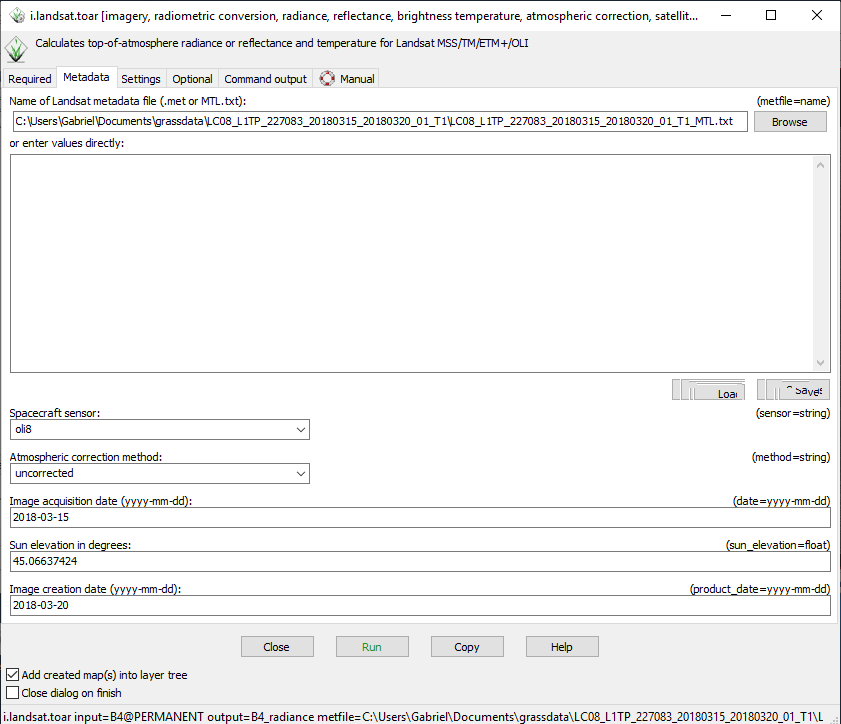Select the Metadata tab
The width and height of the screenshot is (841, 724).
click(x=86, y=77)
